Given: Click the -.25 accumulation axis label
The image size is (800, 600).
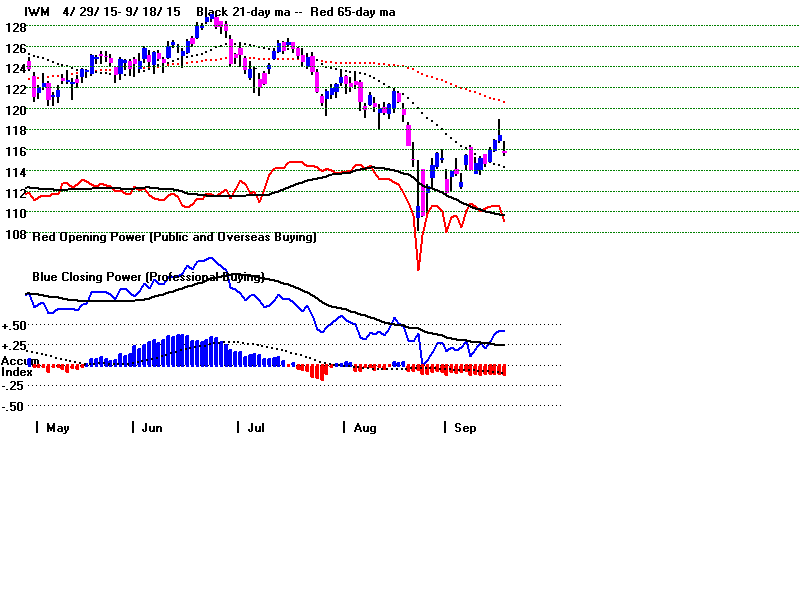Looking at the screenshot, I should [x=13, y=386].
